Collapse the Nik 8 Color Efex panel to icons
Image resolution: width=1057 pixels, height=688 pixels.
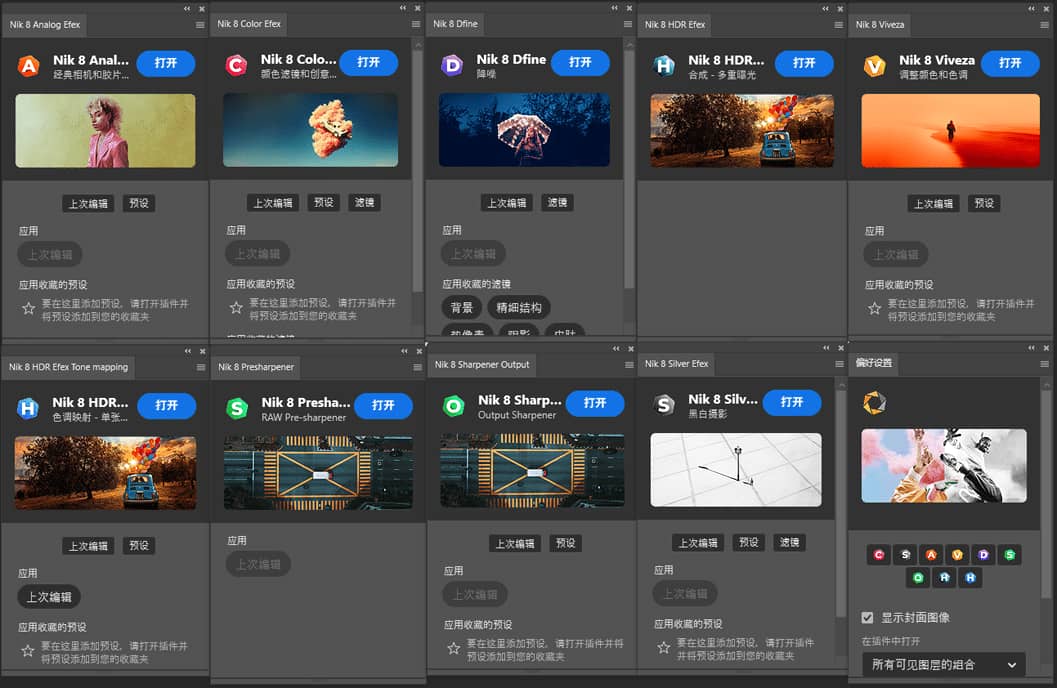[402, 8]
